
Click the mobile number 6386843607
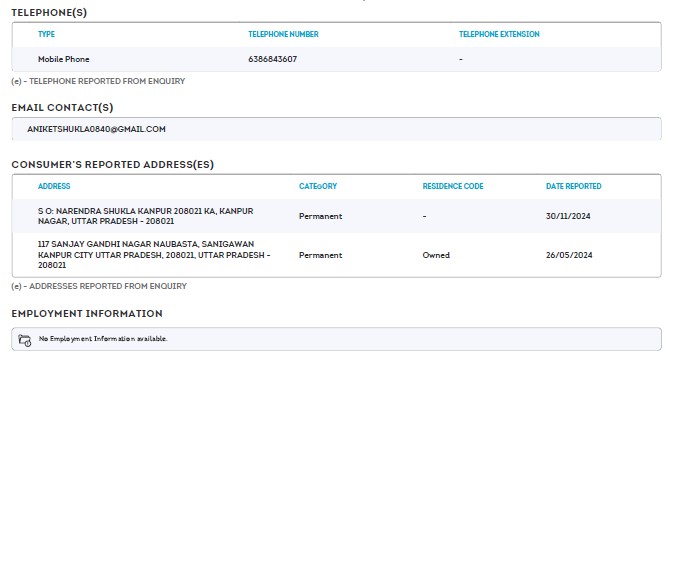[x=272, y=59]
